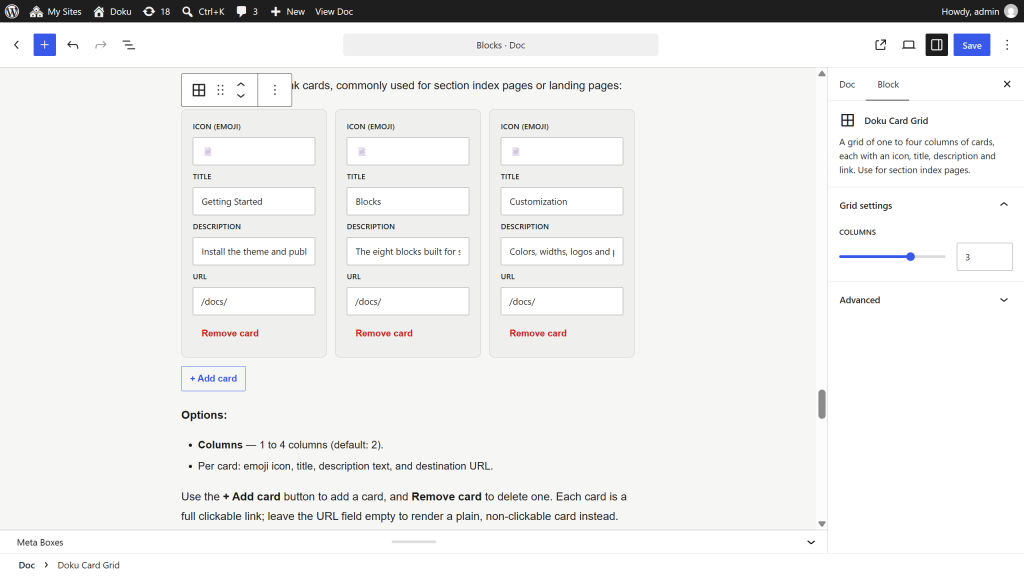Edit the Customization card icon field
The height and width of the screenshot is (576, 1024).
click(x=562, y=152)
